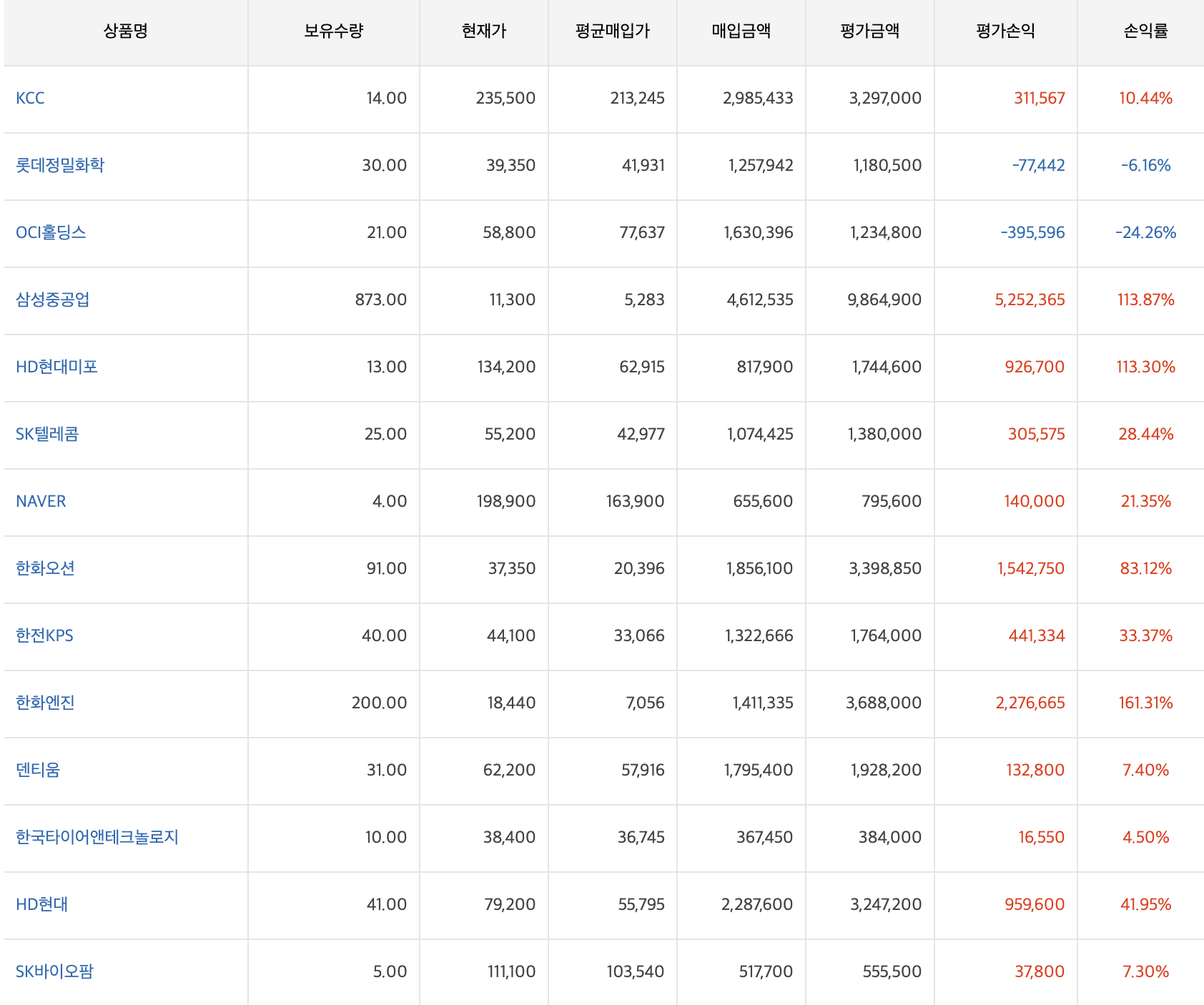Open the 한화오션 stock link

[x=45, y=569]
